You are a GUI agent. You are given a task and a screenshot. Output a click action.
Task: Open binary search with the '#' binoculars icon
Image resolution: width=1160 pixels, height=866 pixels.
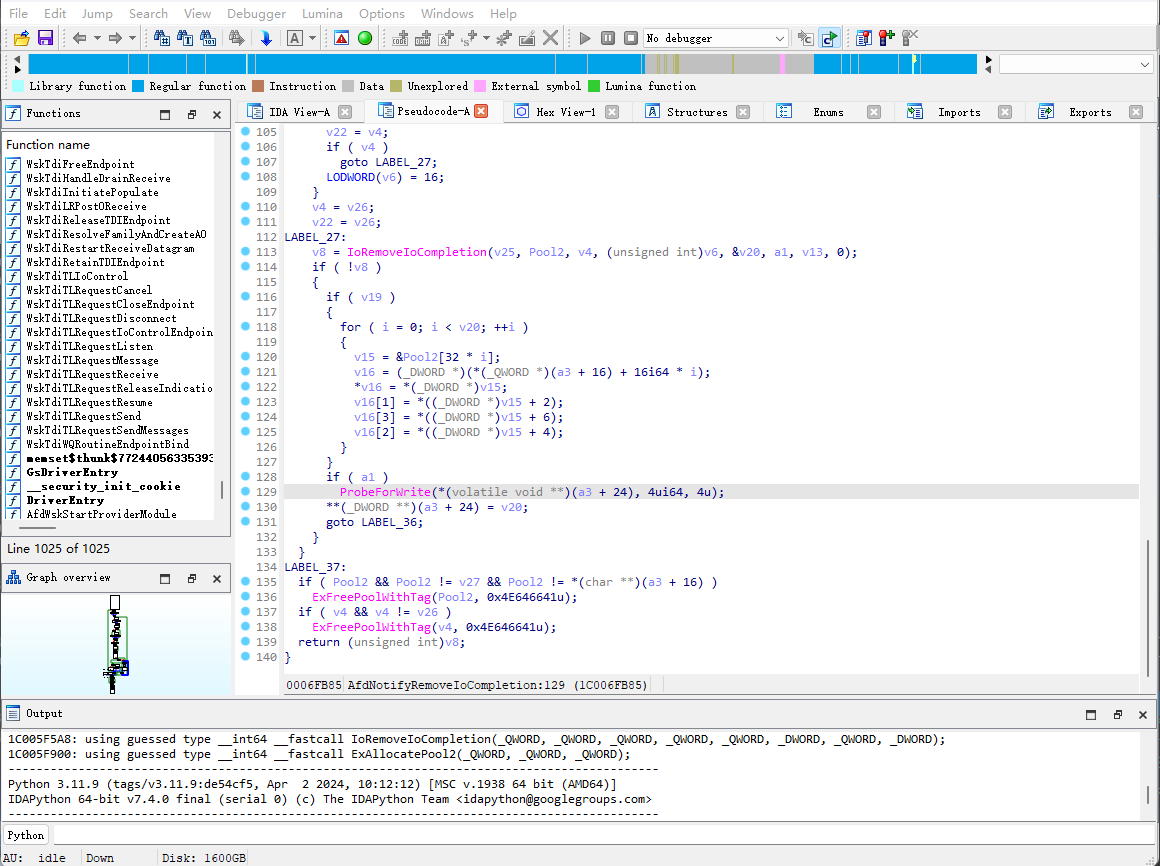[161, 38]
